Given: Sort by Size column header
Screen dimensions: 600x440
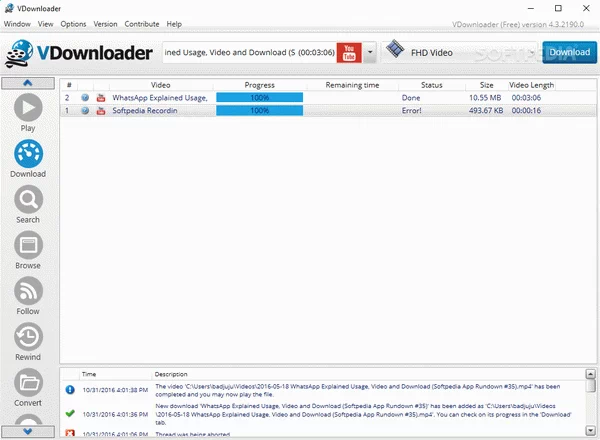Looking at the screenshot, I should (x=487, y=85).
